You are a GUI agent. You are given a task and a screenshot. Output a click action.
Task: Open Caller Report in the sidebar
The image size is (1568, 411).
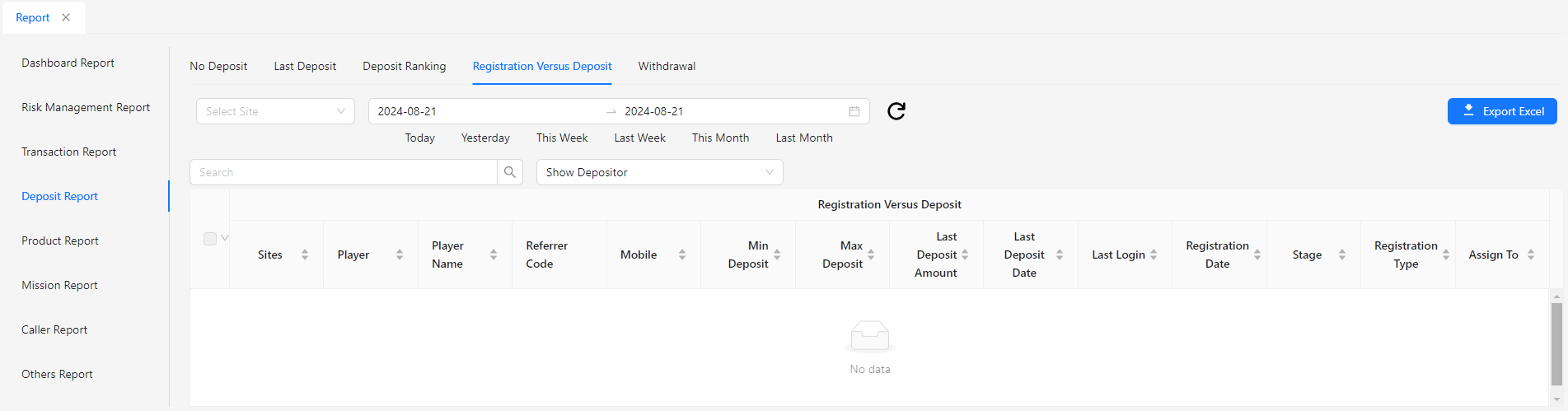click(x=54, y=329)
